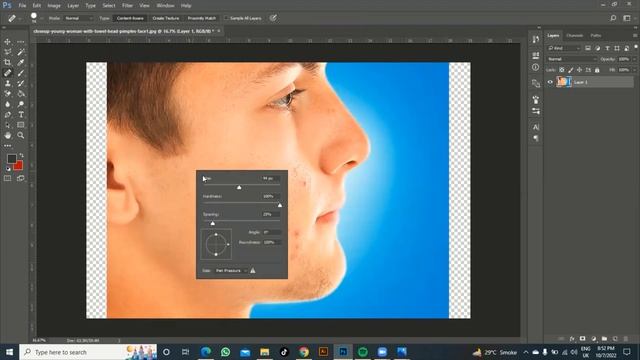Select the Eyedropper tool
Screen dimensions: 640x360
pyautogui.click(x=20, y=62)
